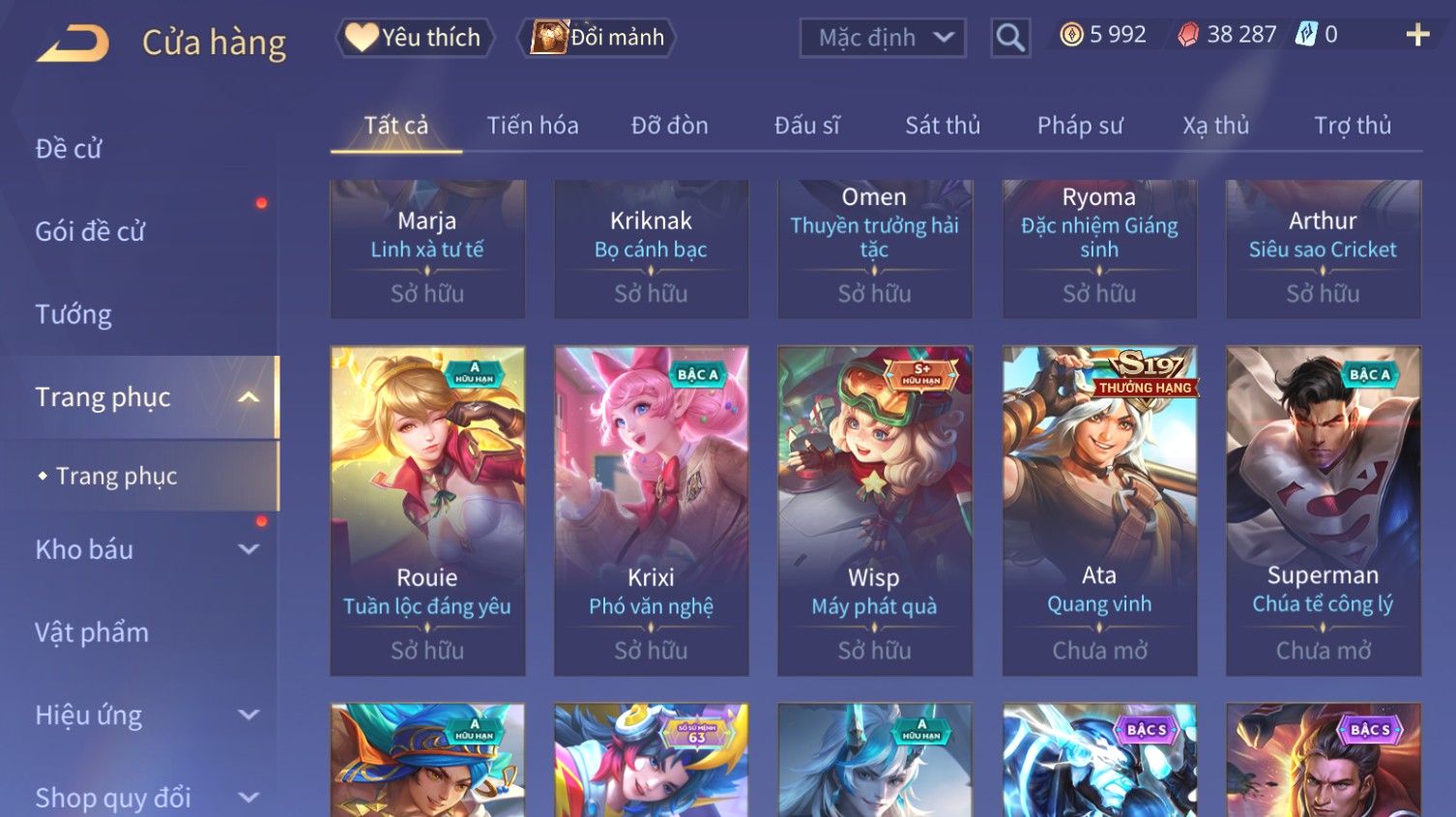The image size is (1456, 817).
Task: Open Đổi mảnh fragment exchange chest
Action: tap(597, 38)
